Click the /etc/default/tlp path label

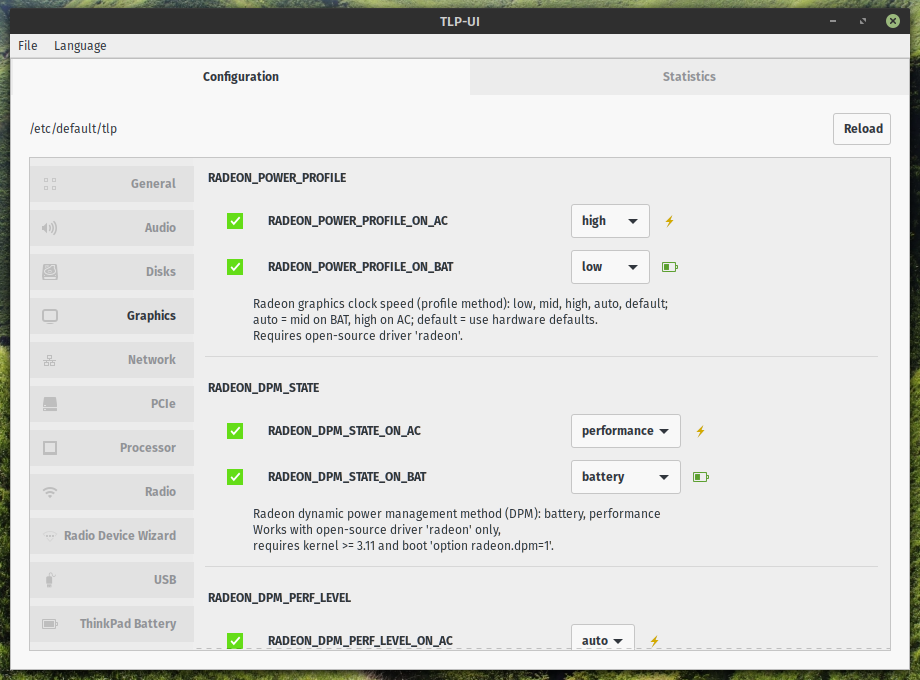pos(73,129)
